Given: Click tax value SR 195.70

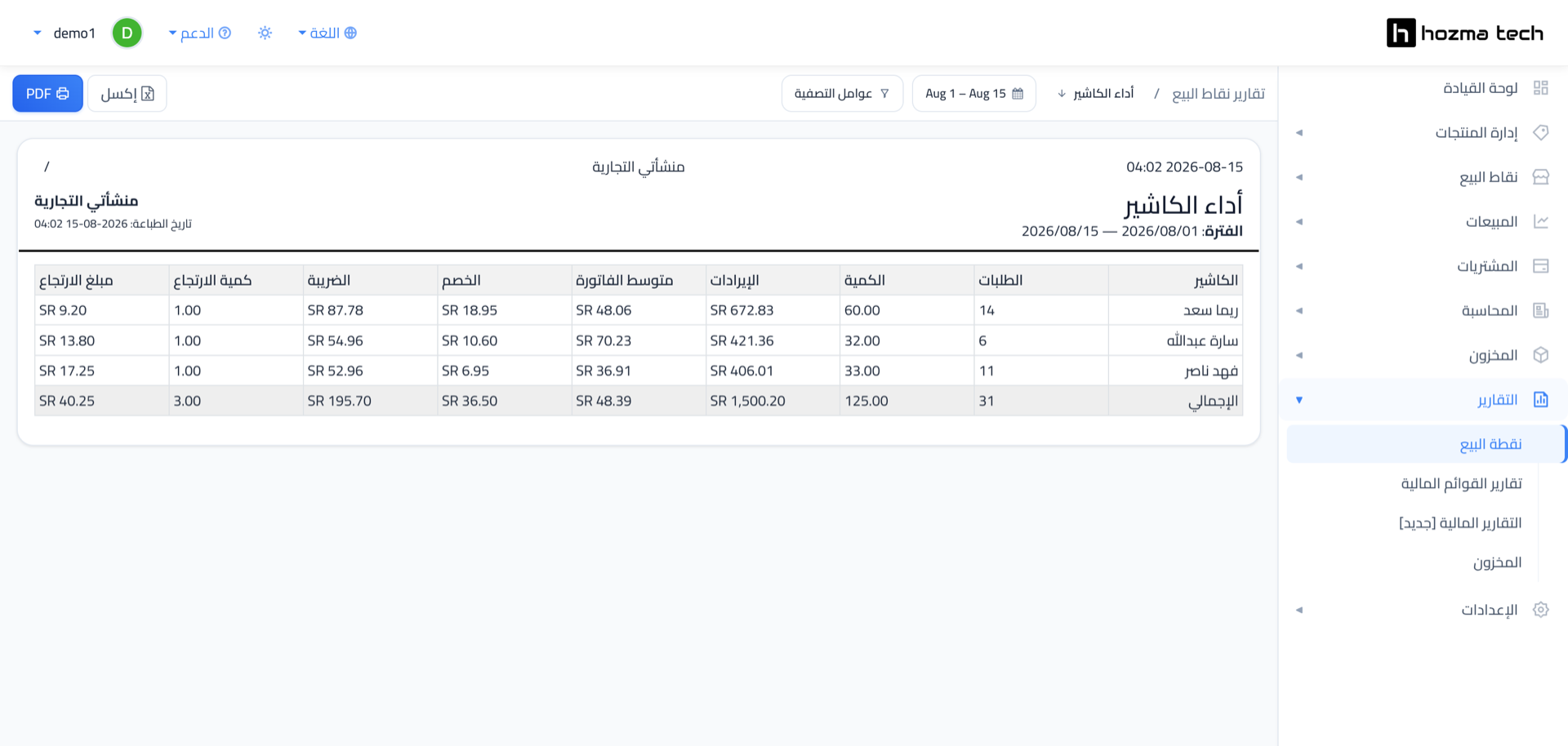Looking at the screenshot, I should click(339, 401).
